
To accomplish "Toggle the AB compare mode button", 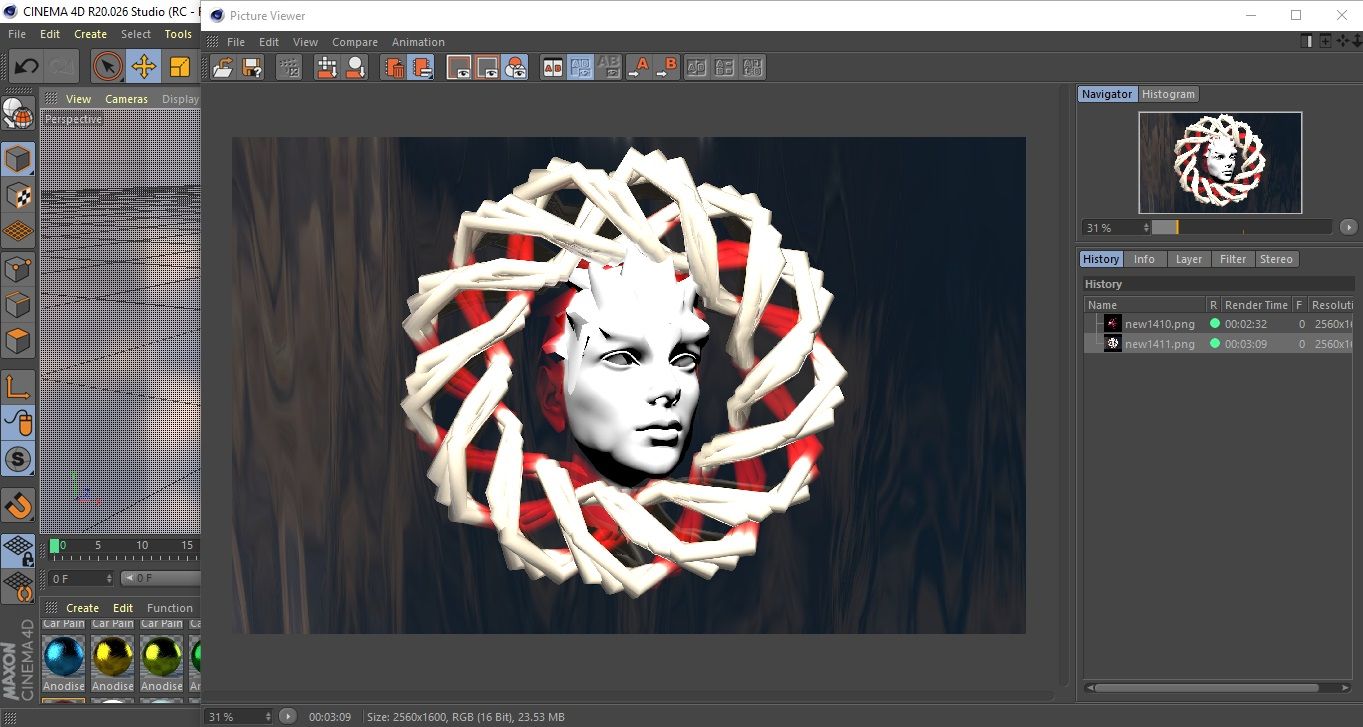I will 552,68.
